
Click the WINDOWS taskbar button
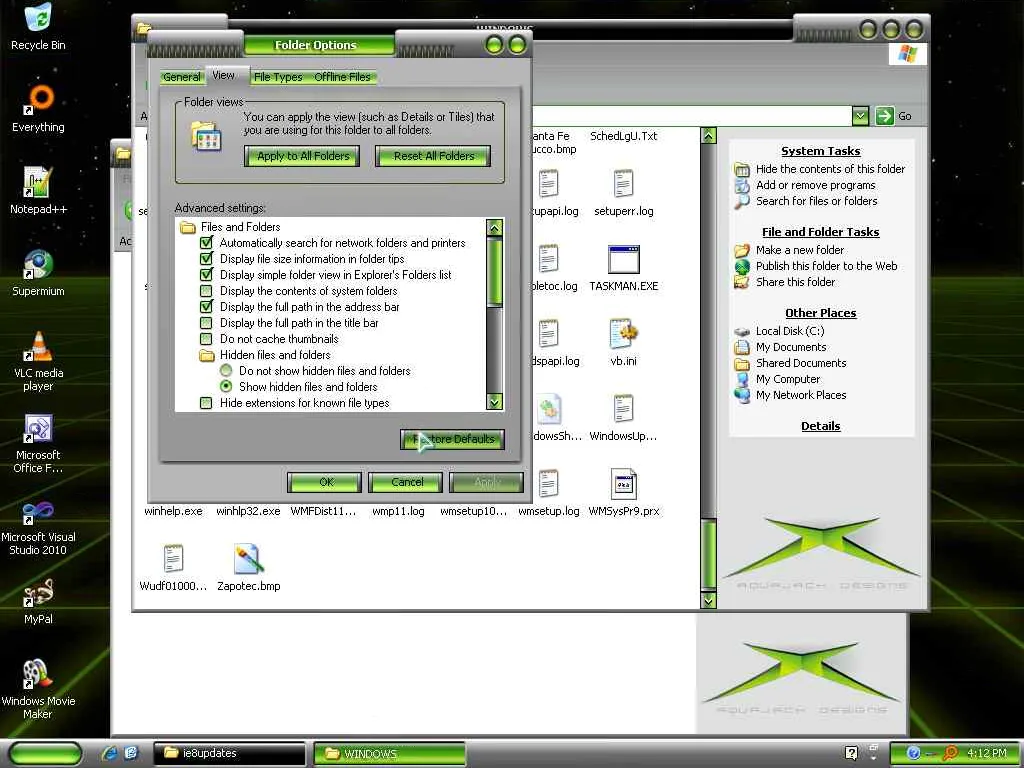[x=390, y=753]
